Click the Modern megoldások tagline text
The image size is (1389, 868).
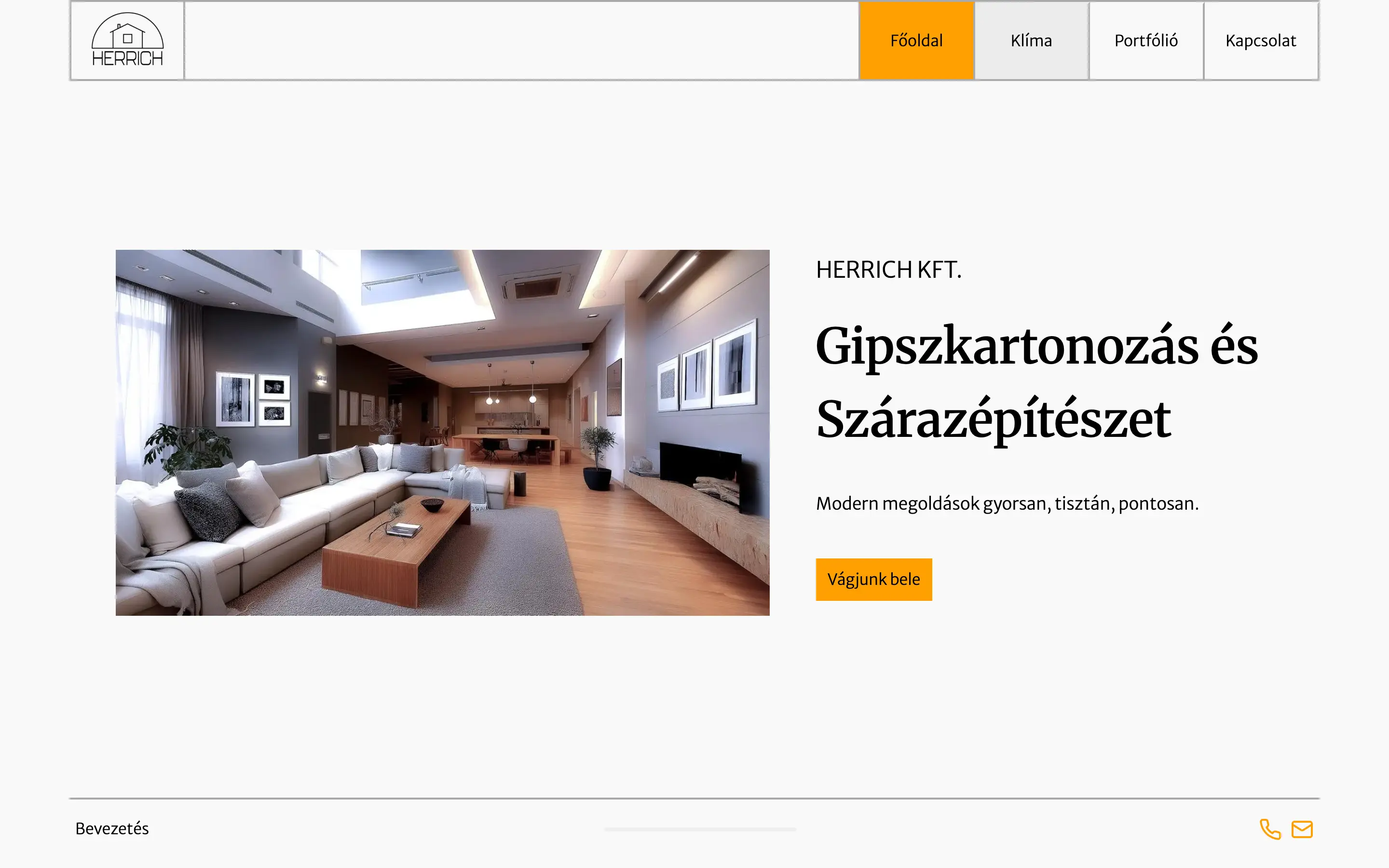(x=1008, y=503)
